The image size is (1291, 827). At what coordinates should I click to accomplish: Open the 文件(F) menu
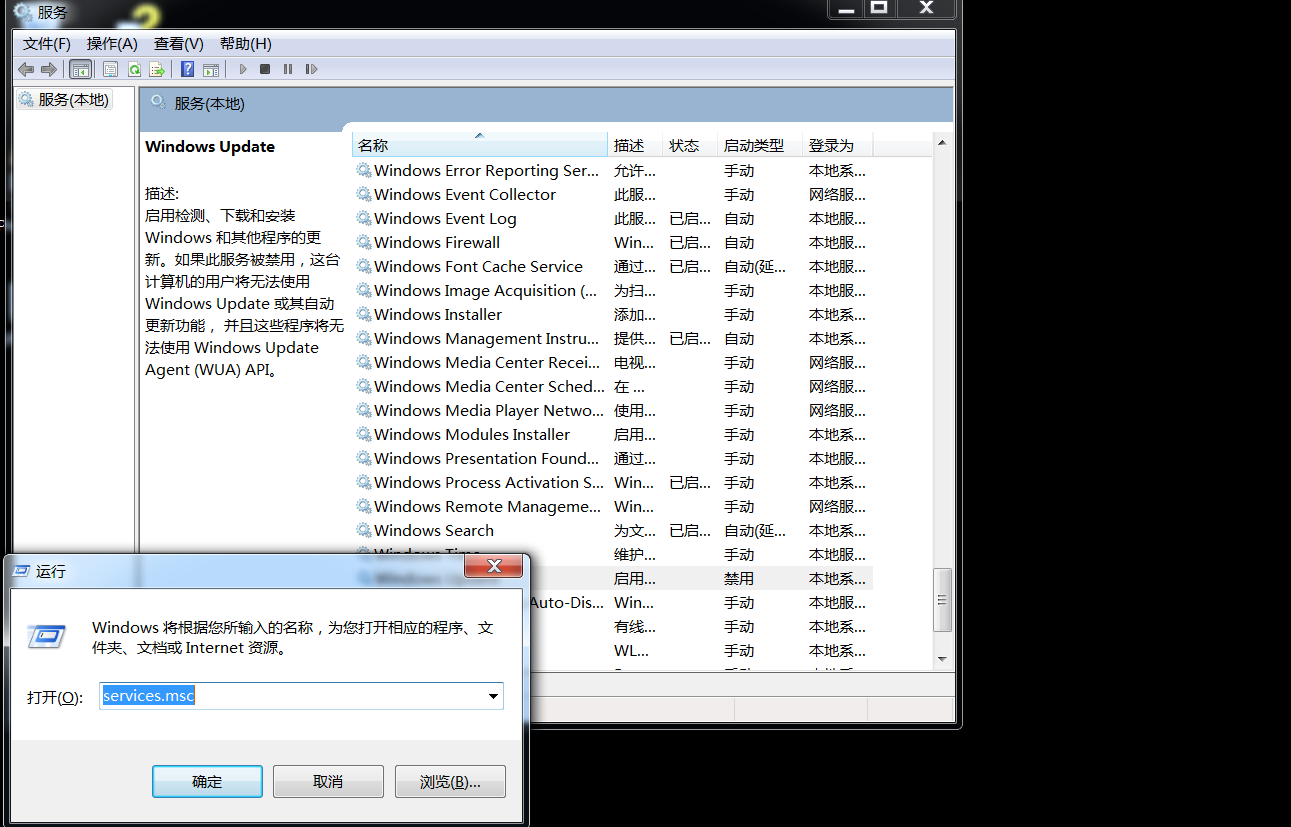47,43
